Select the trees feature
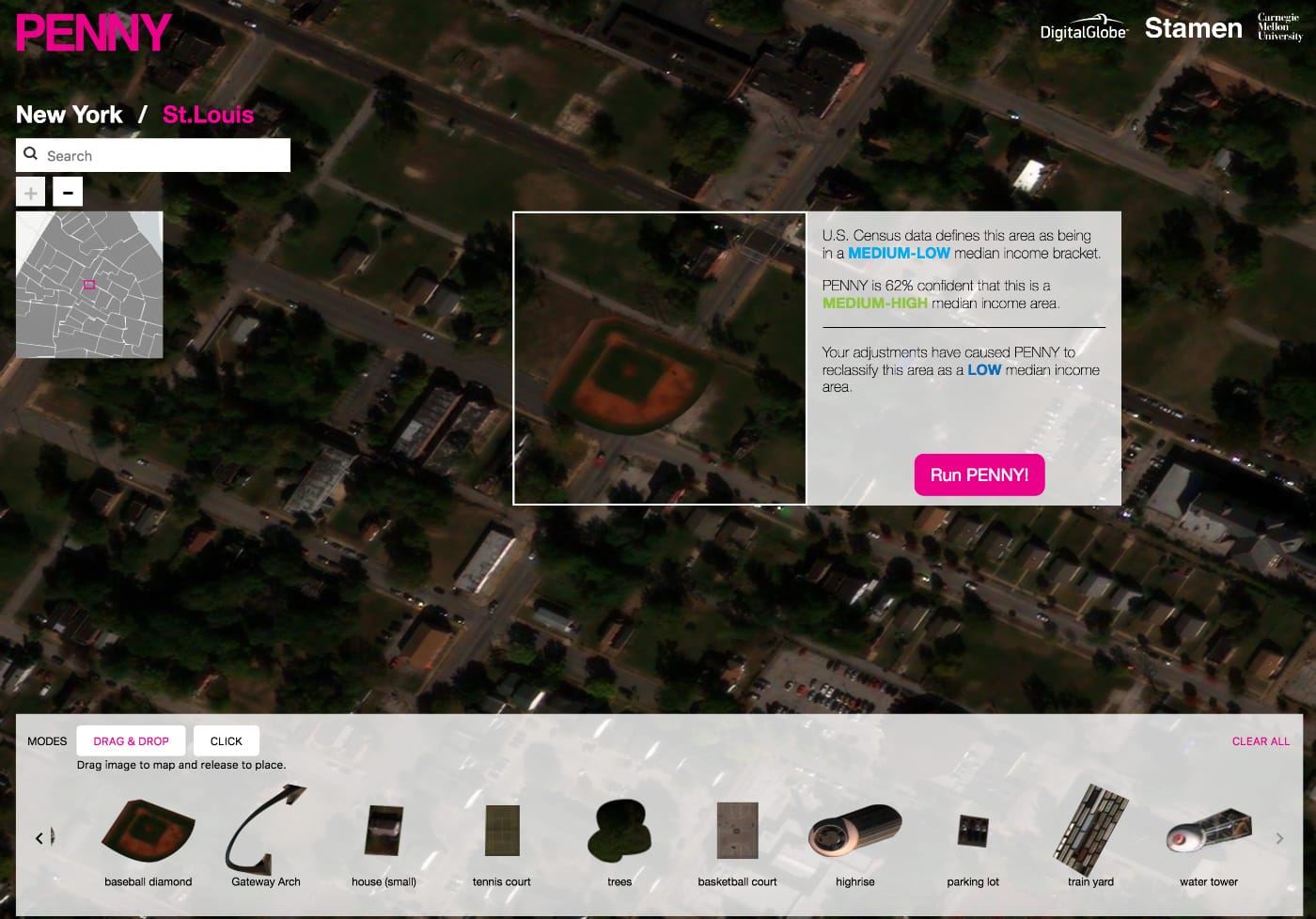Viewport: 1316px width, 919px height. click(619, 831)
